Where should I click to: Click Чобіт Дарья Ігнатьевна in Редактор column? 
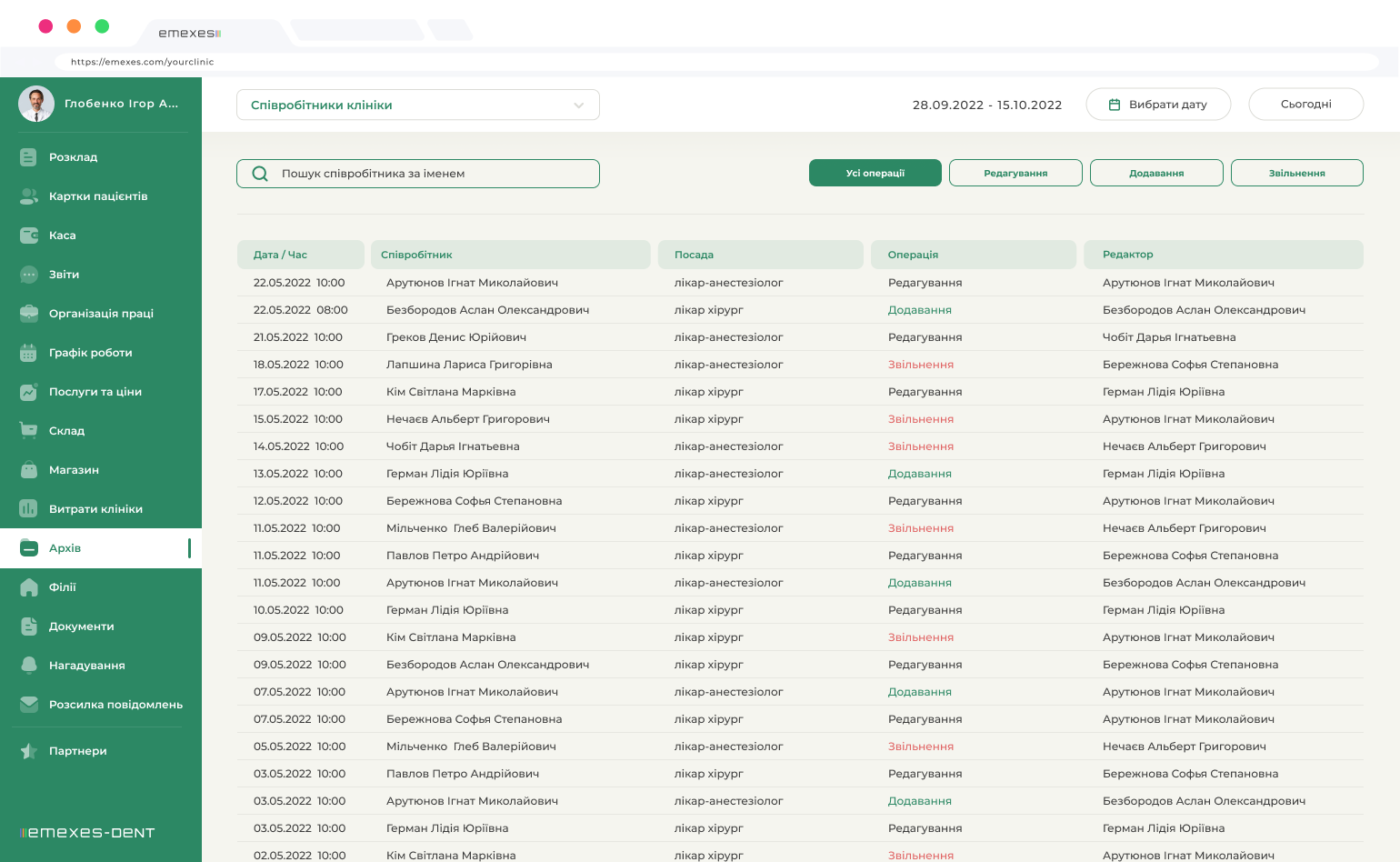pos(1169,337)
